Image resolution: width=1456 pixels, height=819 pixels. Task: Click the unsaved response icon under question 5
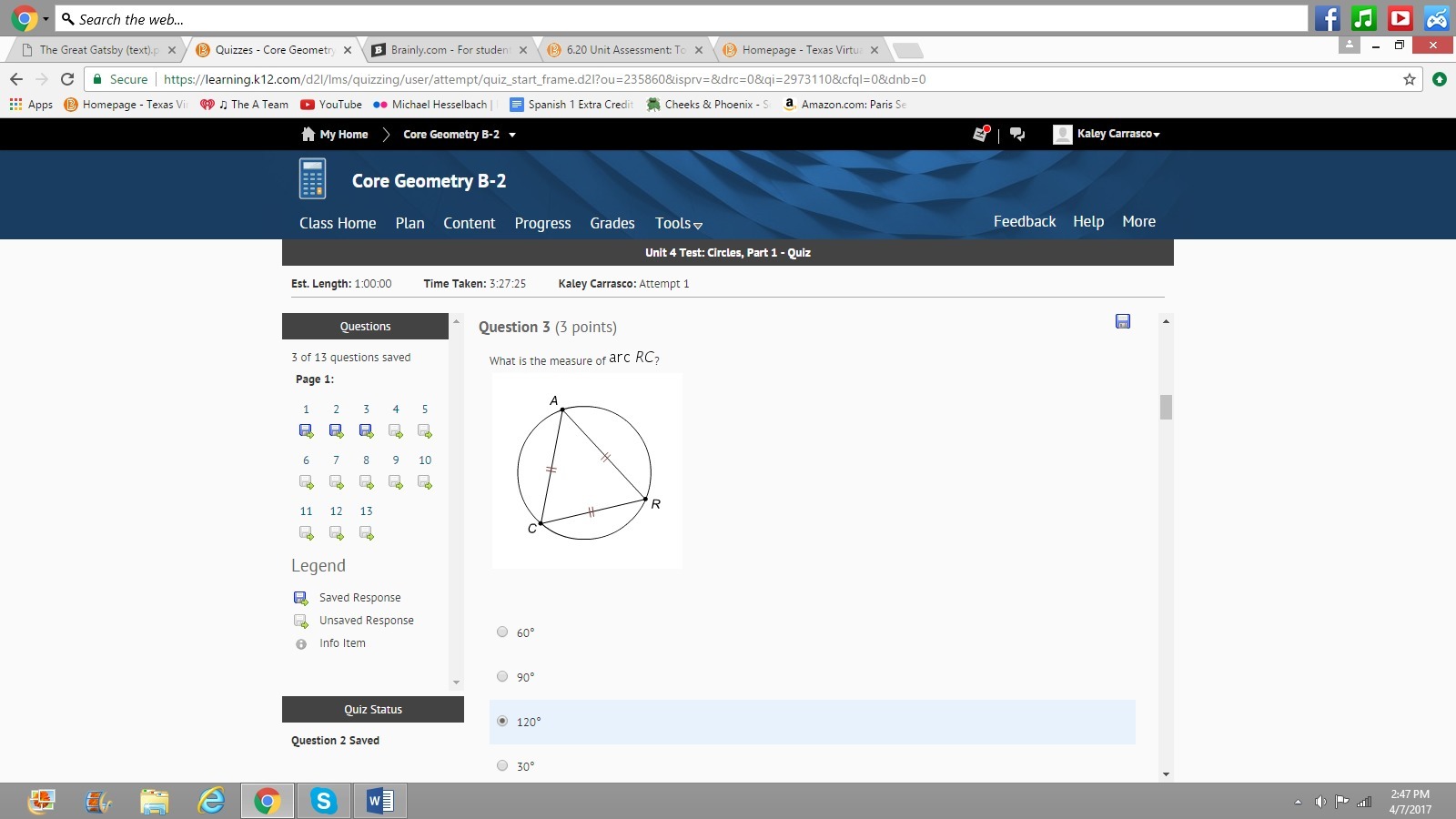tap(425, 431)
